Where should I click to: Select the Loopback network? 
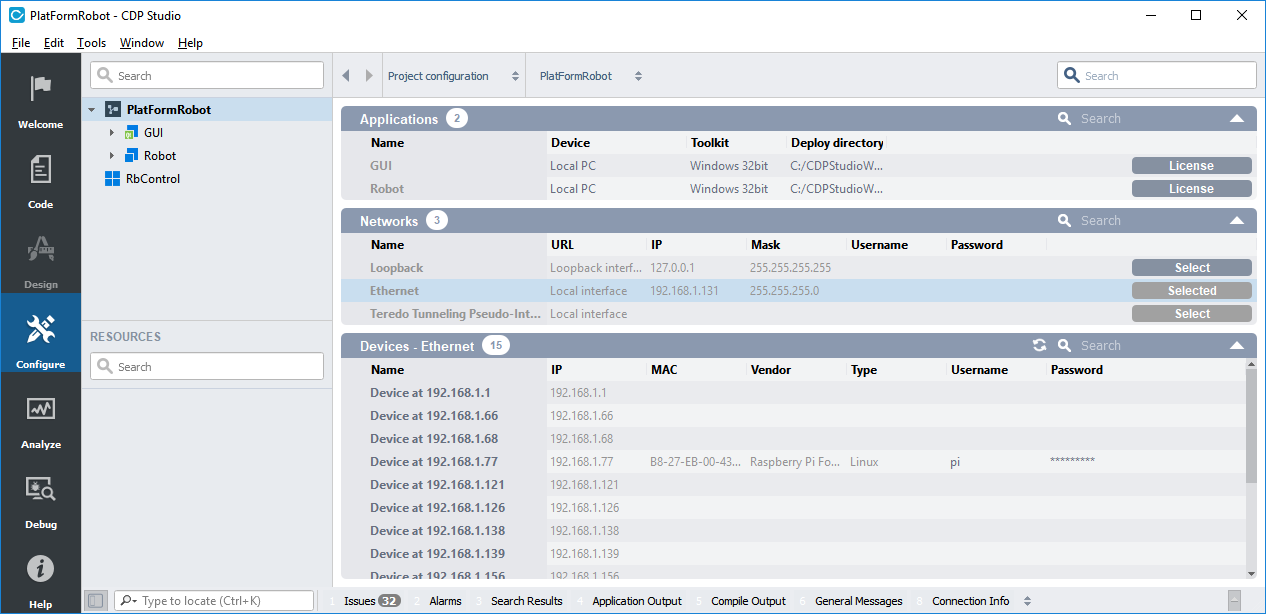tap(1191, 268)
